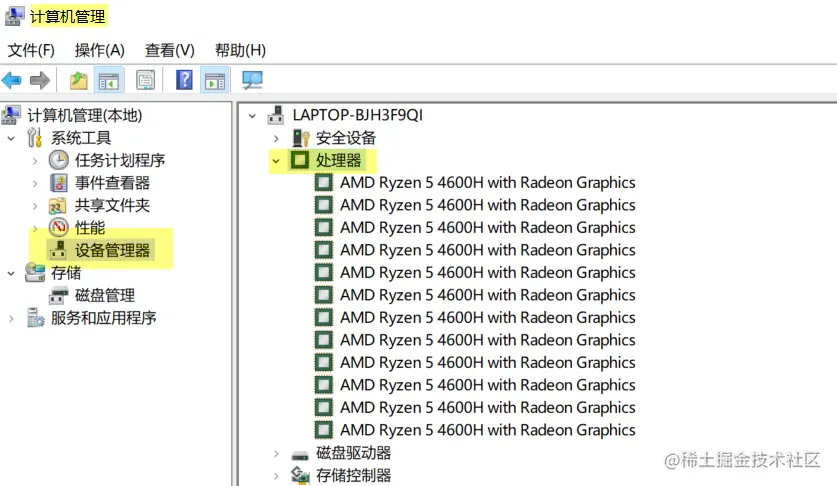Select the 存储控制器 label
Image resolution: width=837 pixels, height=486 pixels.
tap(353, 475)
